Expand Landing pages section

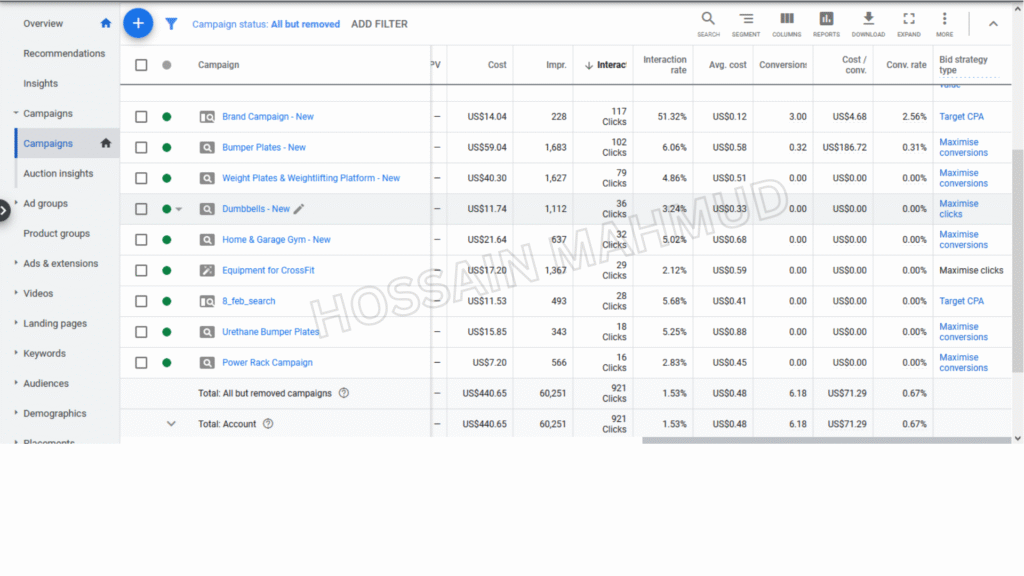point(16,323)
